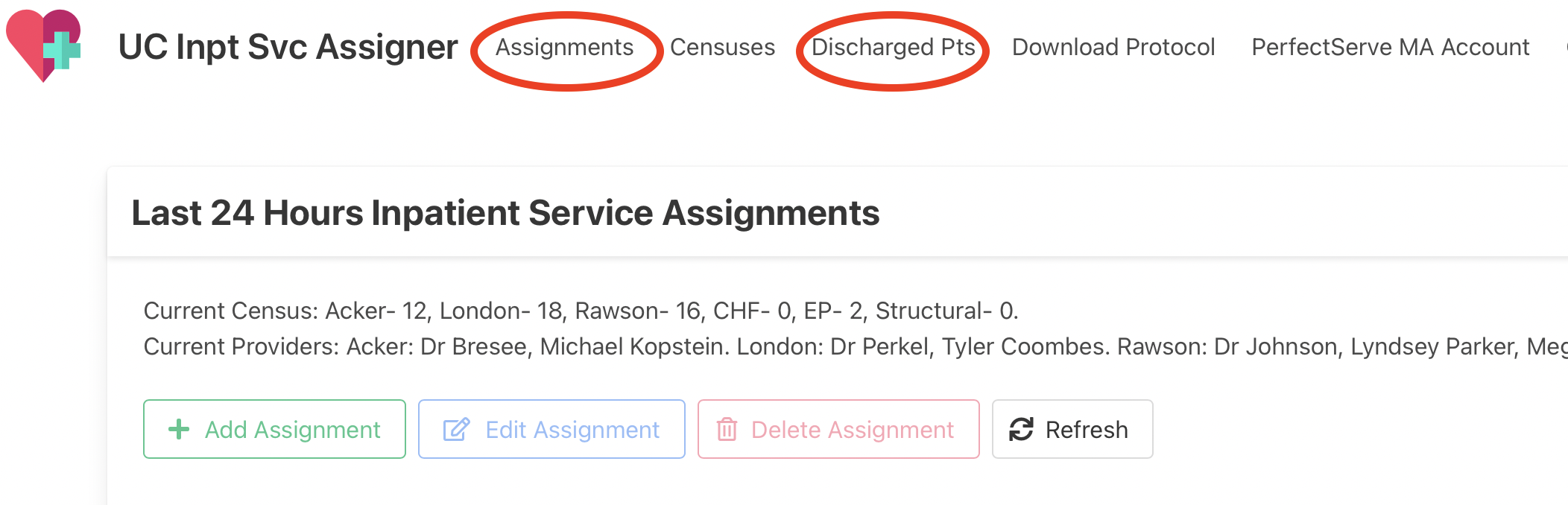The image size is (1568, 505).
Task: Click the UC Inpt Svc Assigner title
Action: [x=288, y=48]
